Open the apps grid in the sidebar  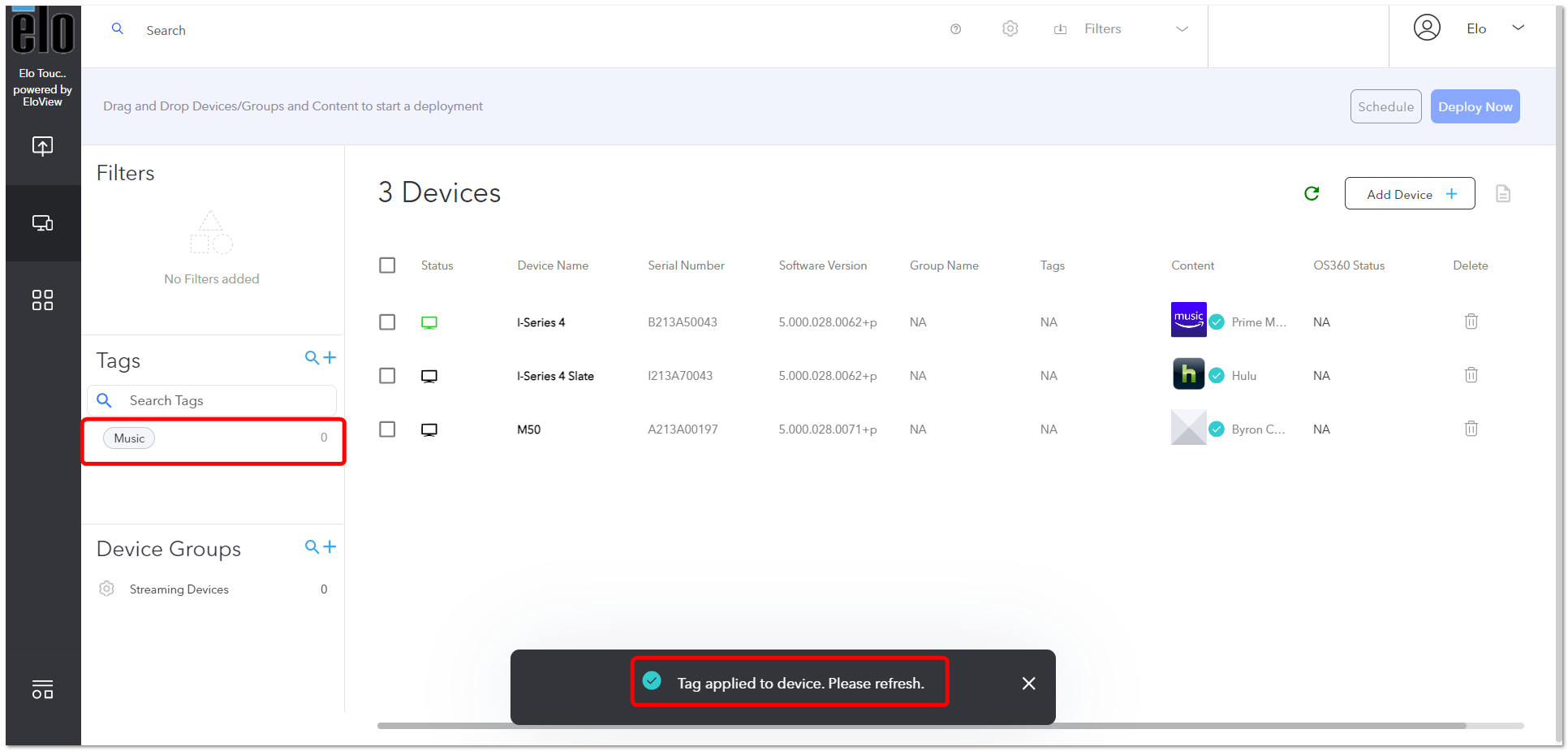point(43,300)
